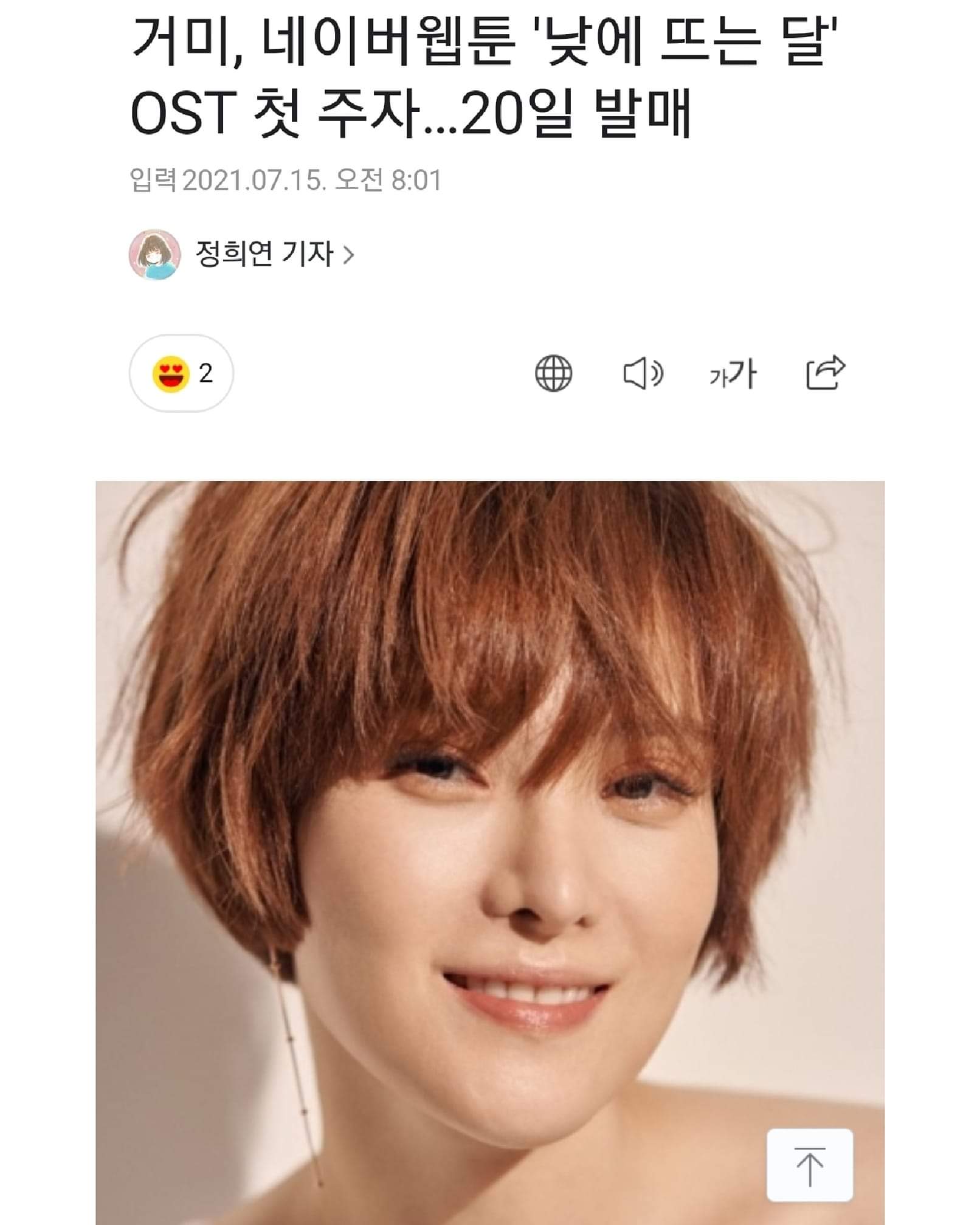The image size is (980, 1225).
Task: Click the heart-eyes emoji face
Action: point(171,373)
